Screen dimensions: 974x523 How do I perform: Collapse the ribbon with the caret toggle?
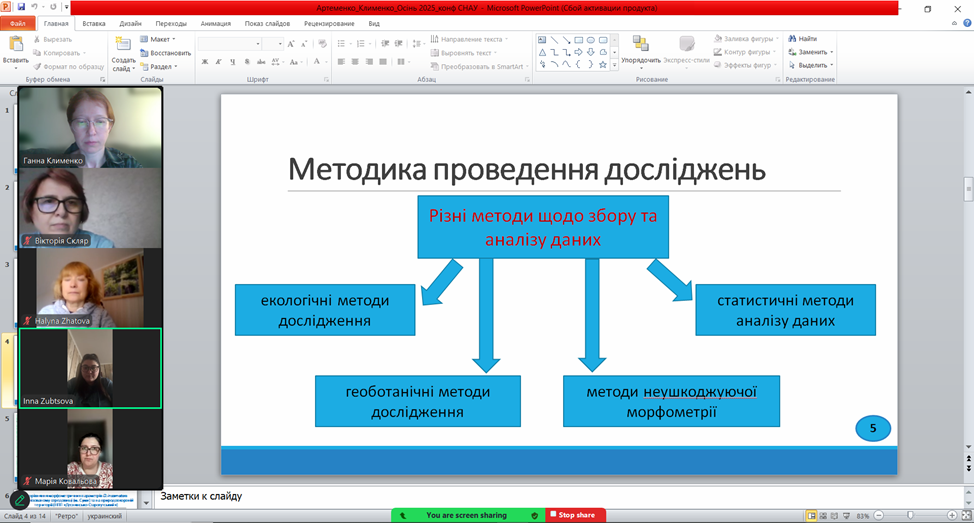pyautogui.click(x=955, y=22)
